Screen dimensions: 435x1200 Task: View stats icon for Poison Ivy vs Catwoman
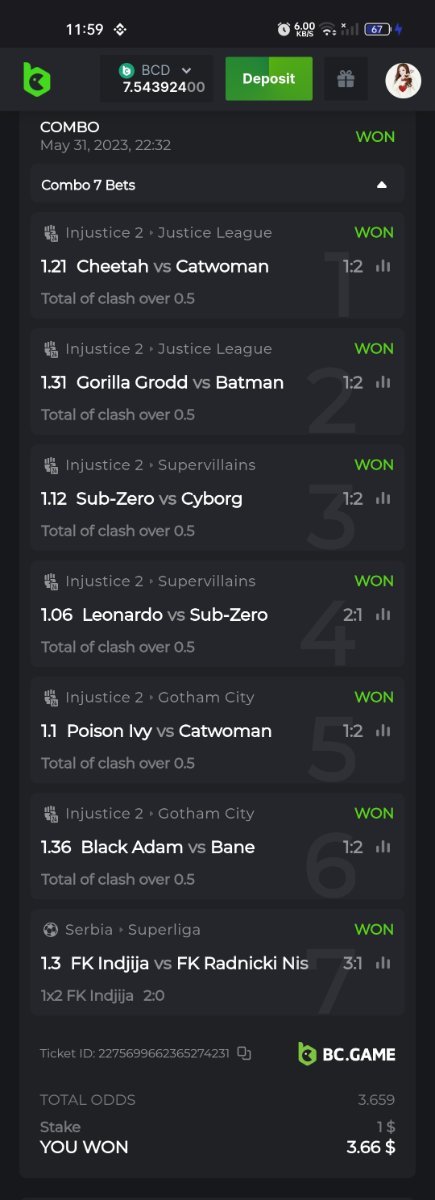pos(382,730)
